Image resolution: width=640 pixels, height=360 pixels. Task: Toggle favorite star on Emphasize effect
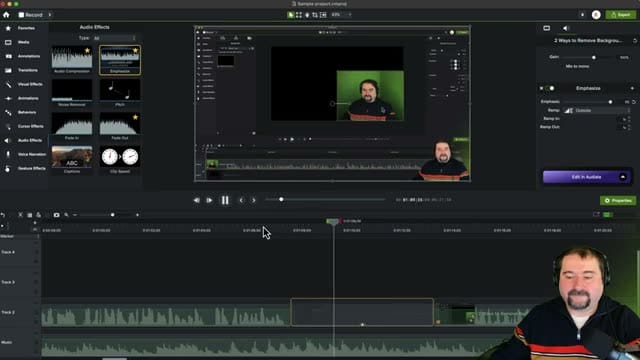(136, 50)
